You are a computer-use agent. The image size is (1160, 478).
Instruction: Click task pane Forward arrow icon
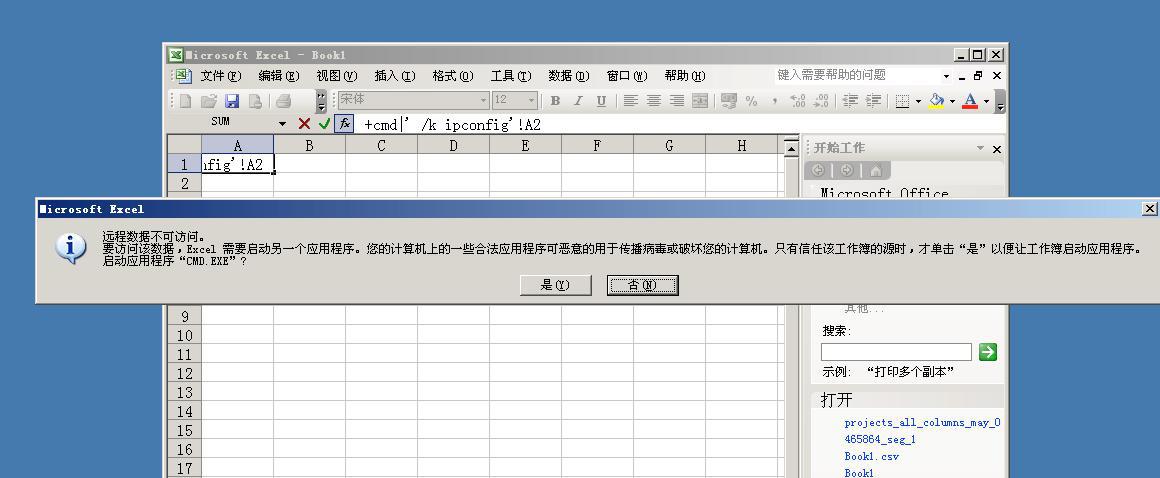[846, 171]
